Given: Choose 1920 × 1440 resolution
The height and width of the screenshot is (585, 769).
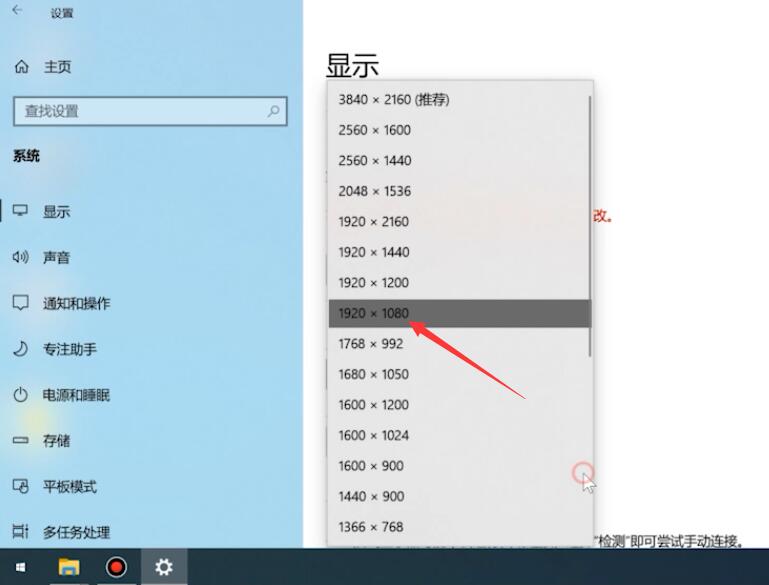Looking at the screenshot, I should coord(460,252).
